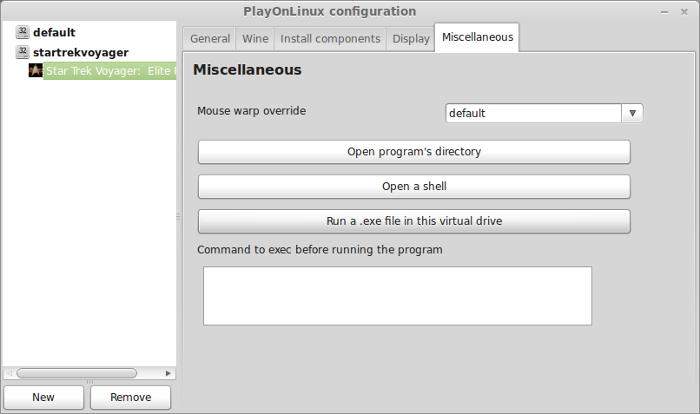The image size is (700, 414).
Task: Click Run a .exe file in this virtual drive
Action: point(414,221)
